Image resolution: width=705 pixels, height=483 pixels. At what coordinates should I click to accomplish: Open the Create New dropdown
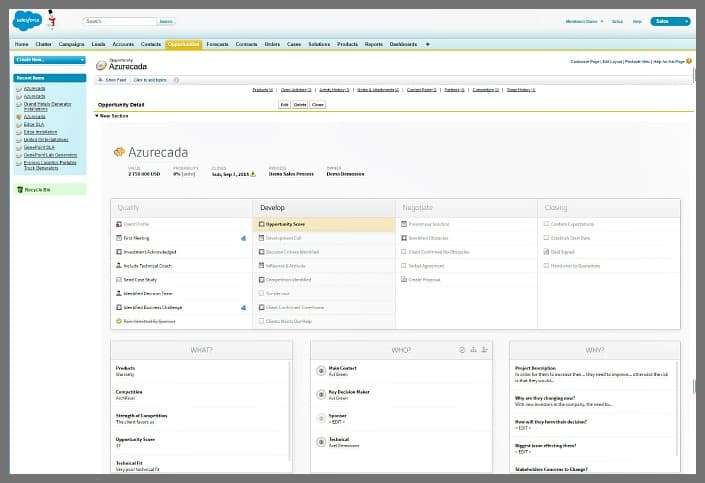tap(50, 60)
